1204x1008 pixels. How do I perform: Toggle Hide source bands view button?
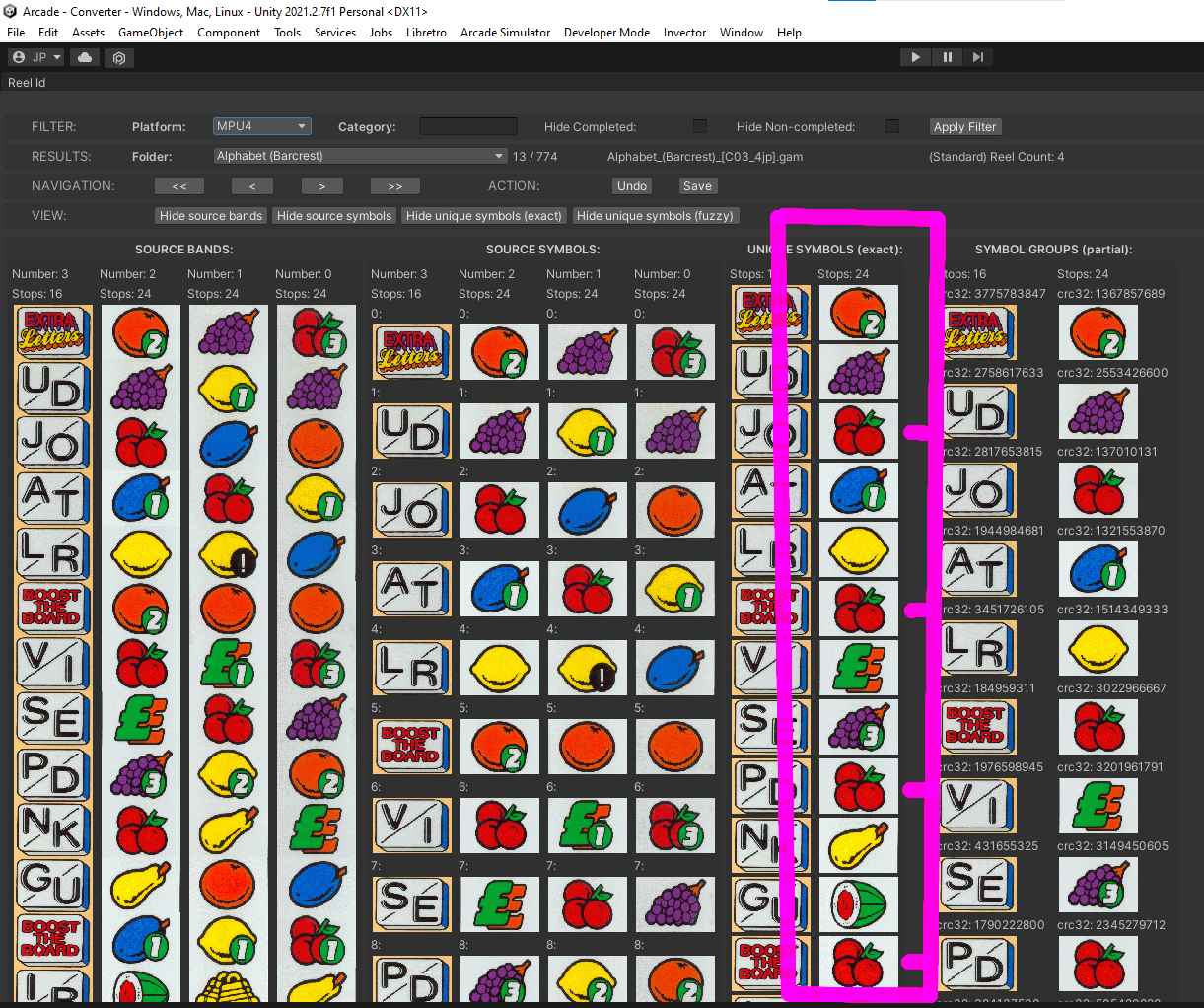(211, 216)
